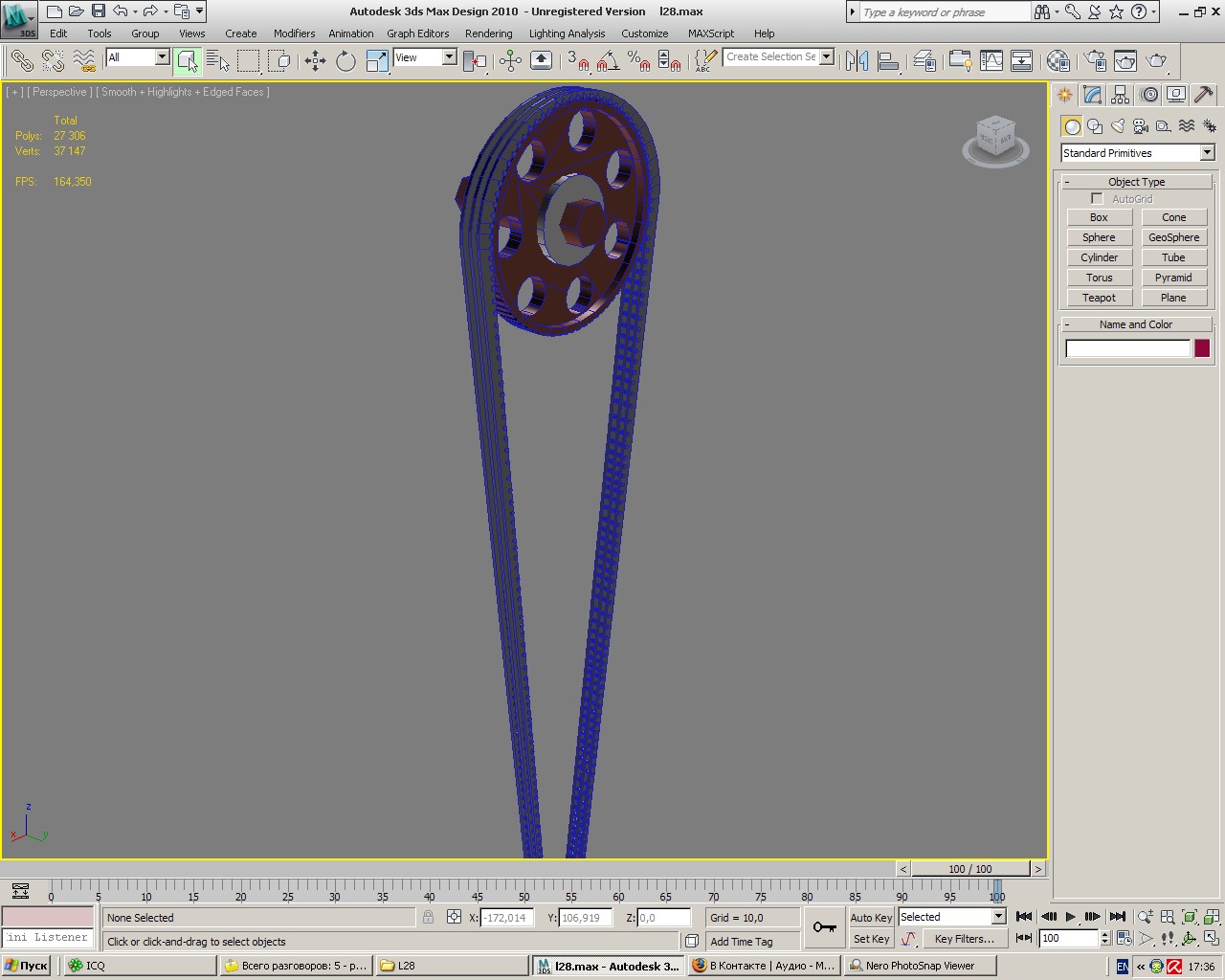Open Key Filters dialog
Viewport: 1225px width, 980px height.
[965, 939]
